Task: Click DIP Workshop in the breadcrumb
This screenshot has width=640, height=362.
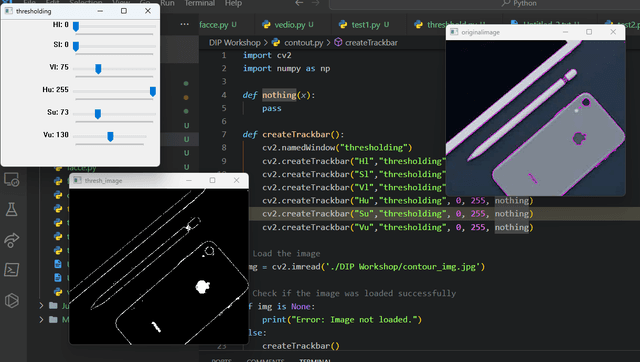Action: (x=235, y=42)
